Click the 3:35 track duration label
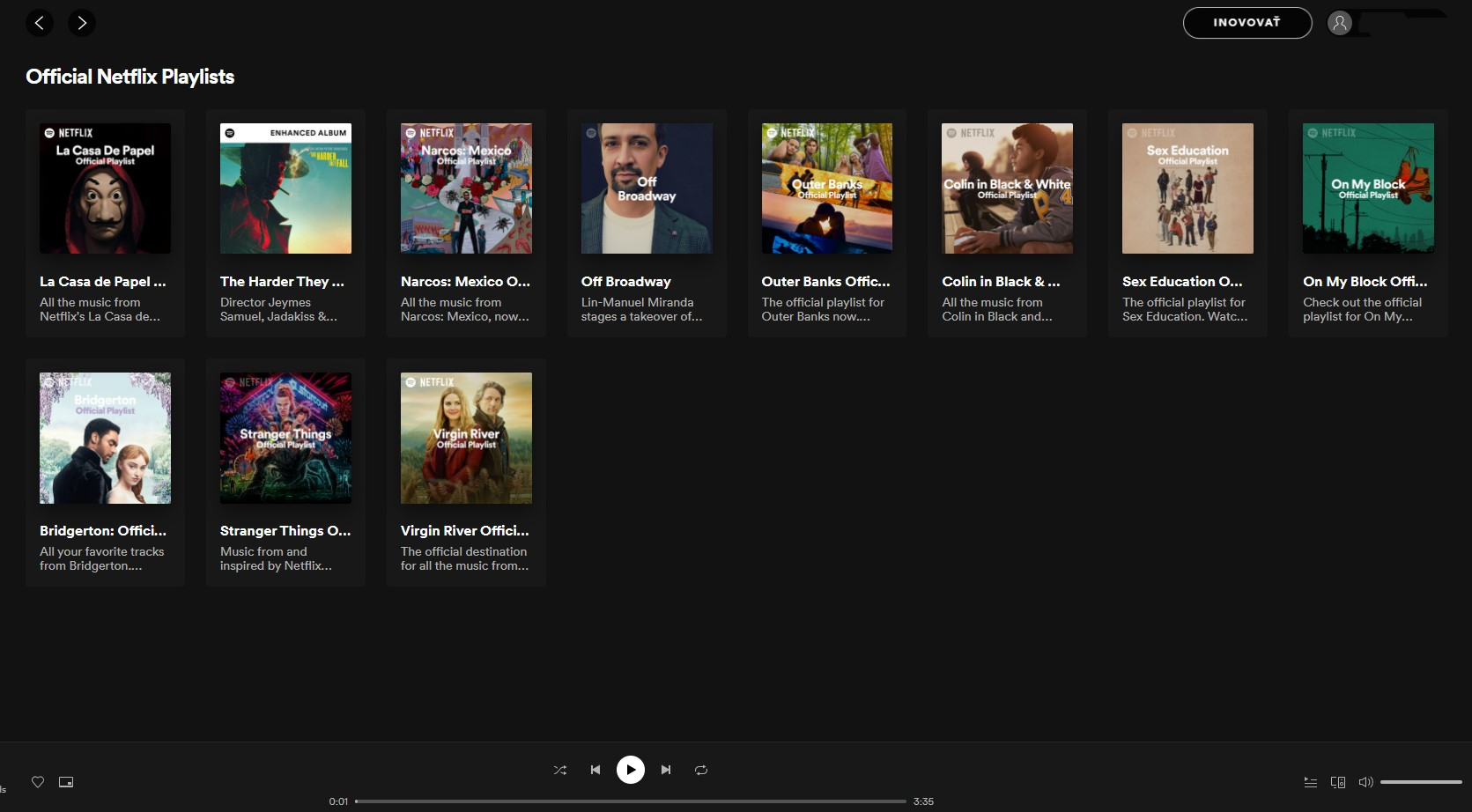 coord(923,801)
